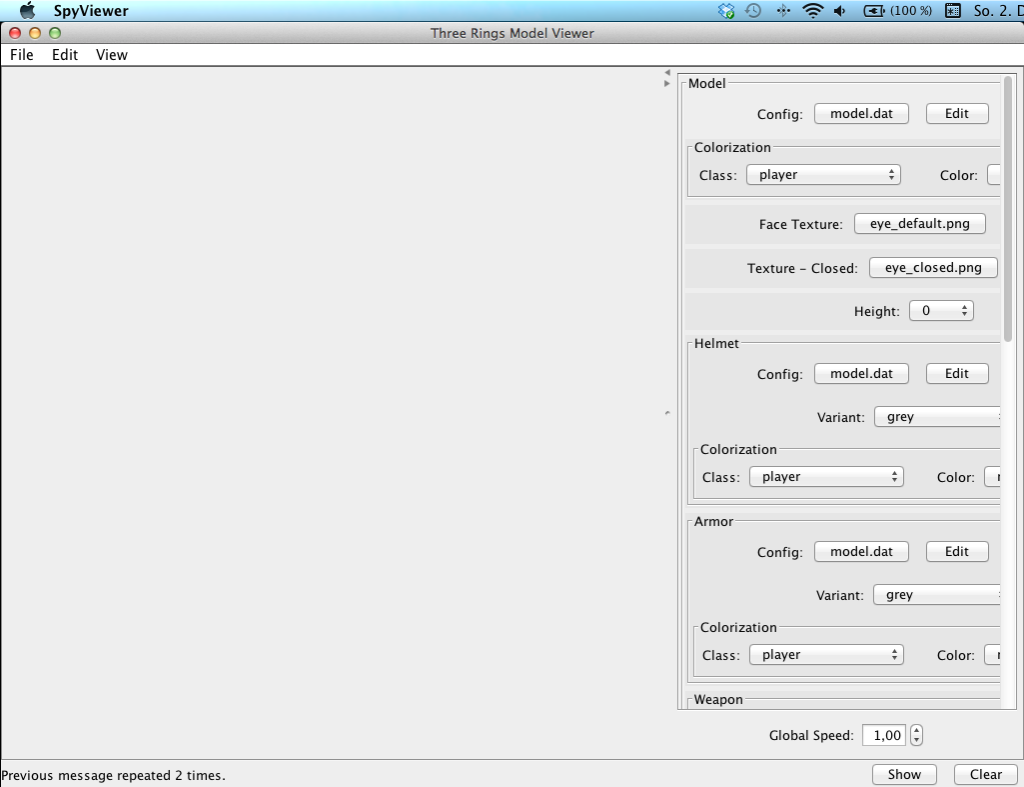Image resolution: width=1024 pixels, height=787 pixels.
Task: Open the File menu
Action: pyautogui.click(x=21, y=55)
